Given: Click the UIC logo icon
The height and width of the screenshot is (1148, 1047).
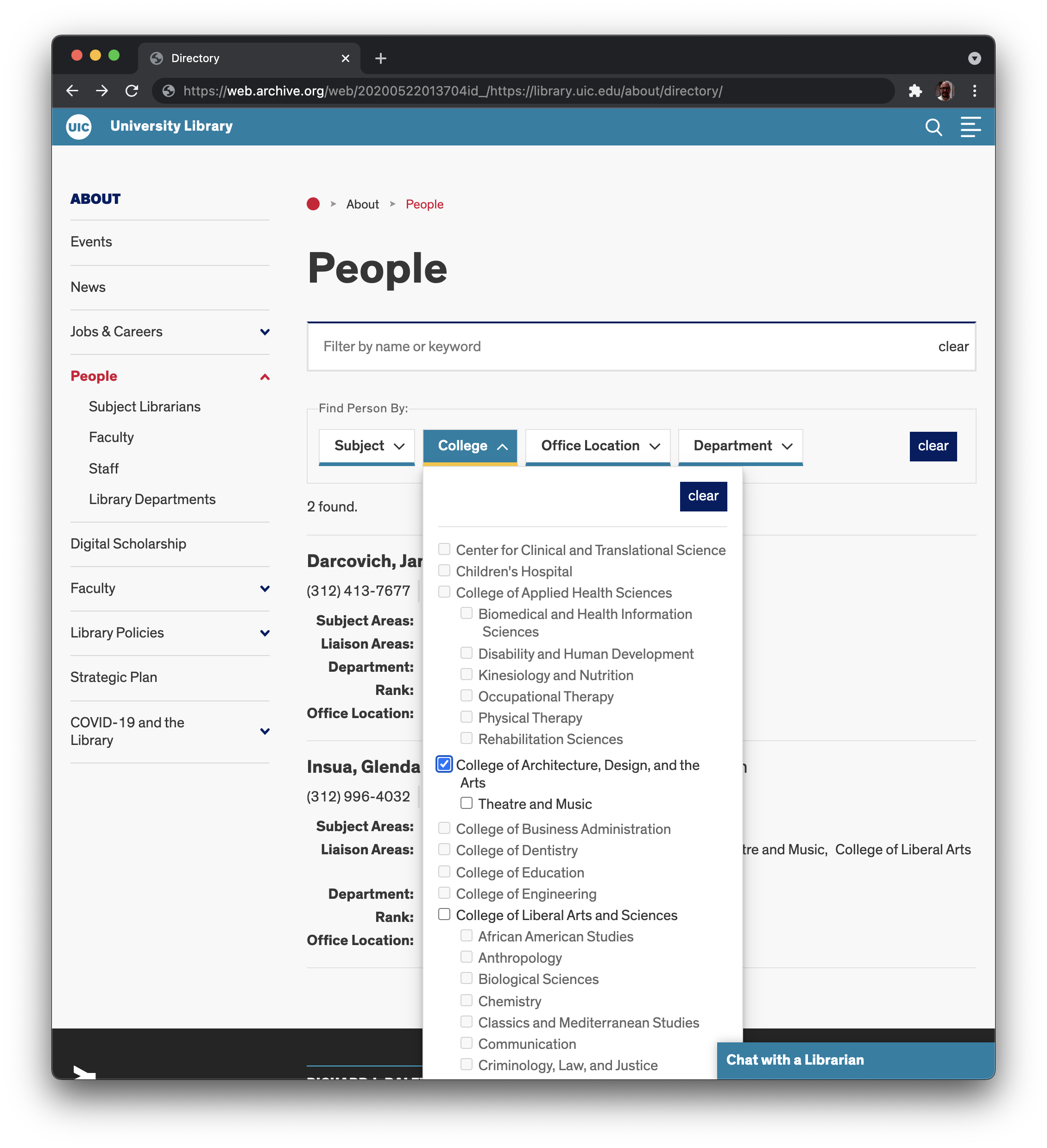Looking at the screenshot, I should click(79, 126).
